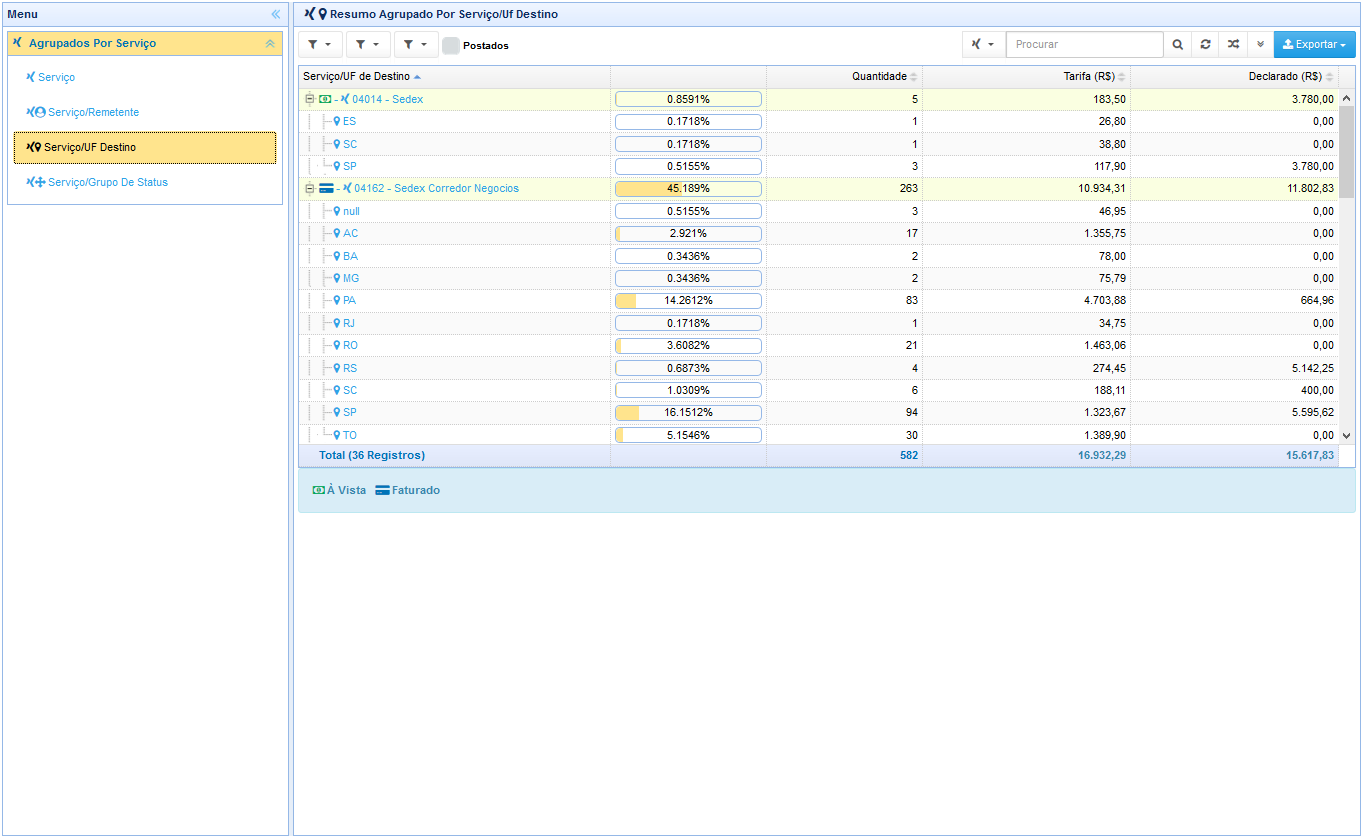Screen dimensions: 1363x838
Task: Collapse the Agrupados Por Serviço section
Action: click(270, 44)
